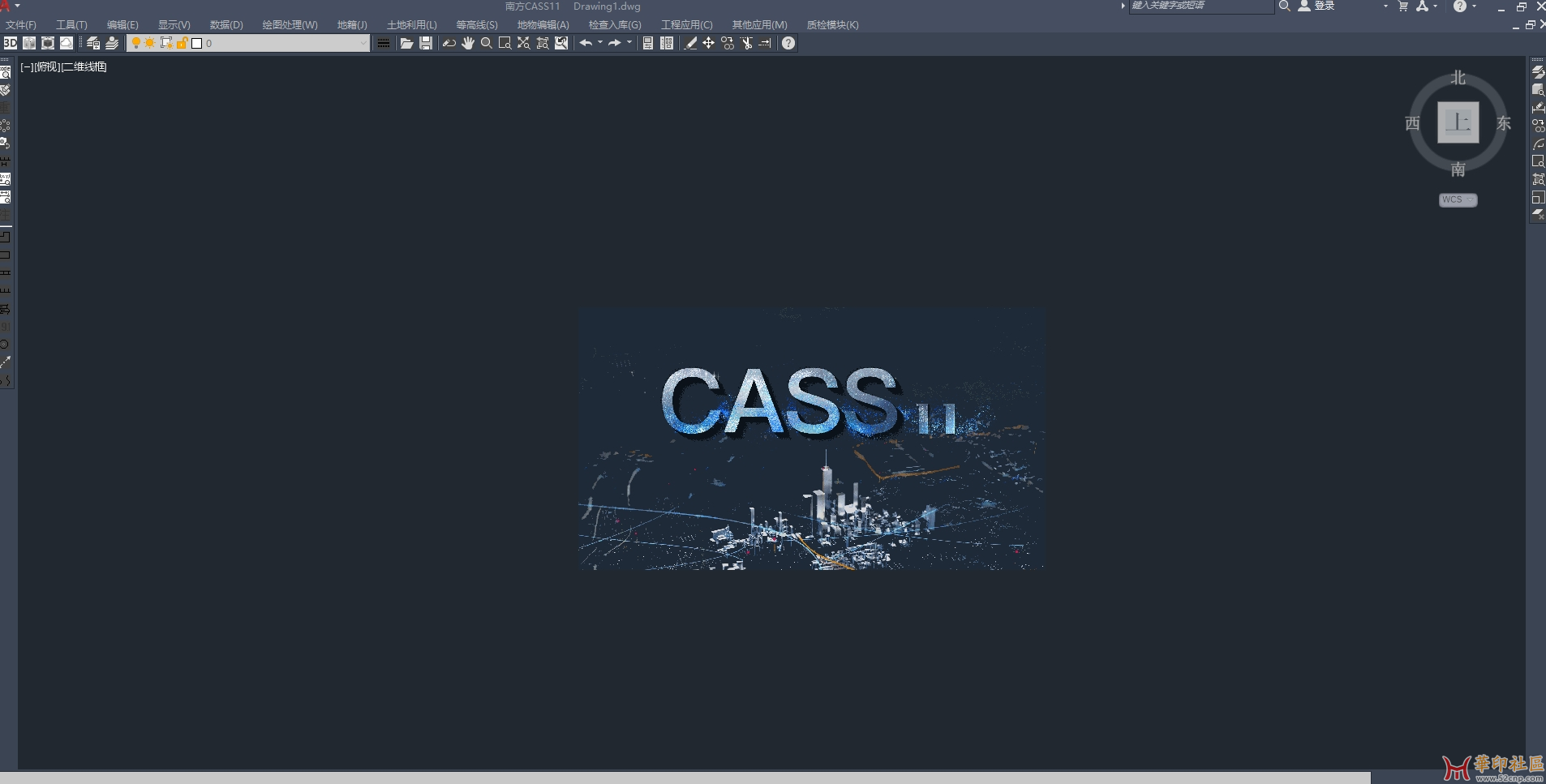Click 西 on the ViewCube compass
The height and width of the screenshot is (784, 1546).
pyautogui.click(x=1412, y=123)
